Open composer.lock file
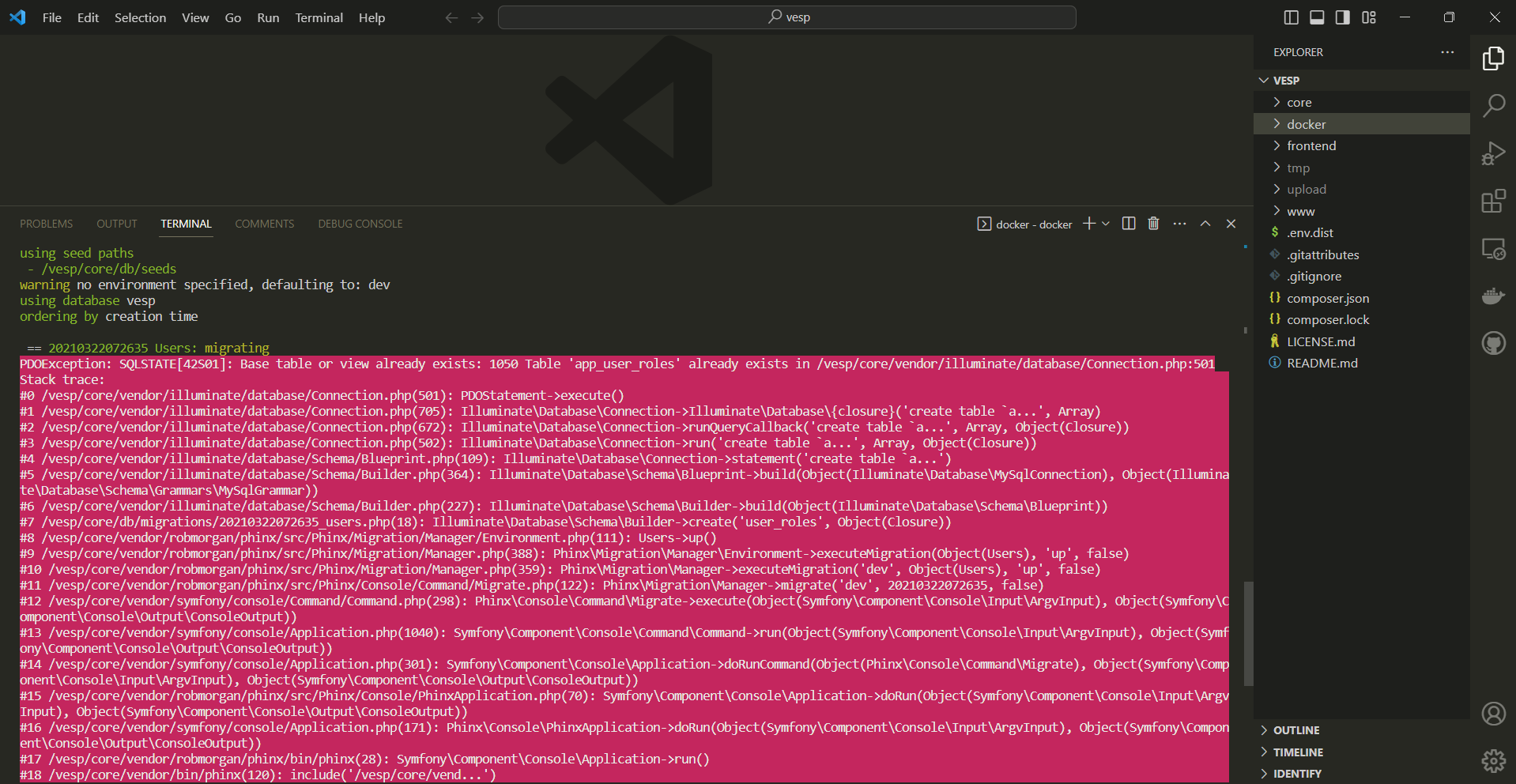 (1361, 320)
